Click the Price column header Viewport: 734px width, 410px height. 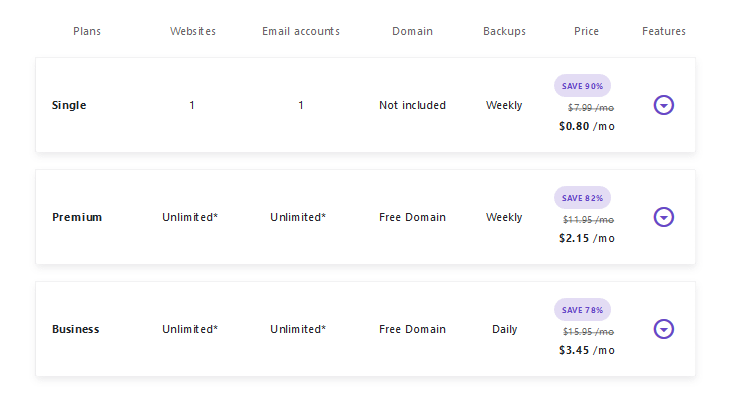(587, 31)
